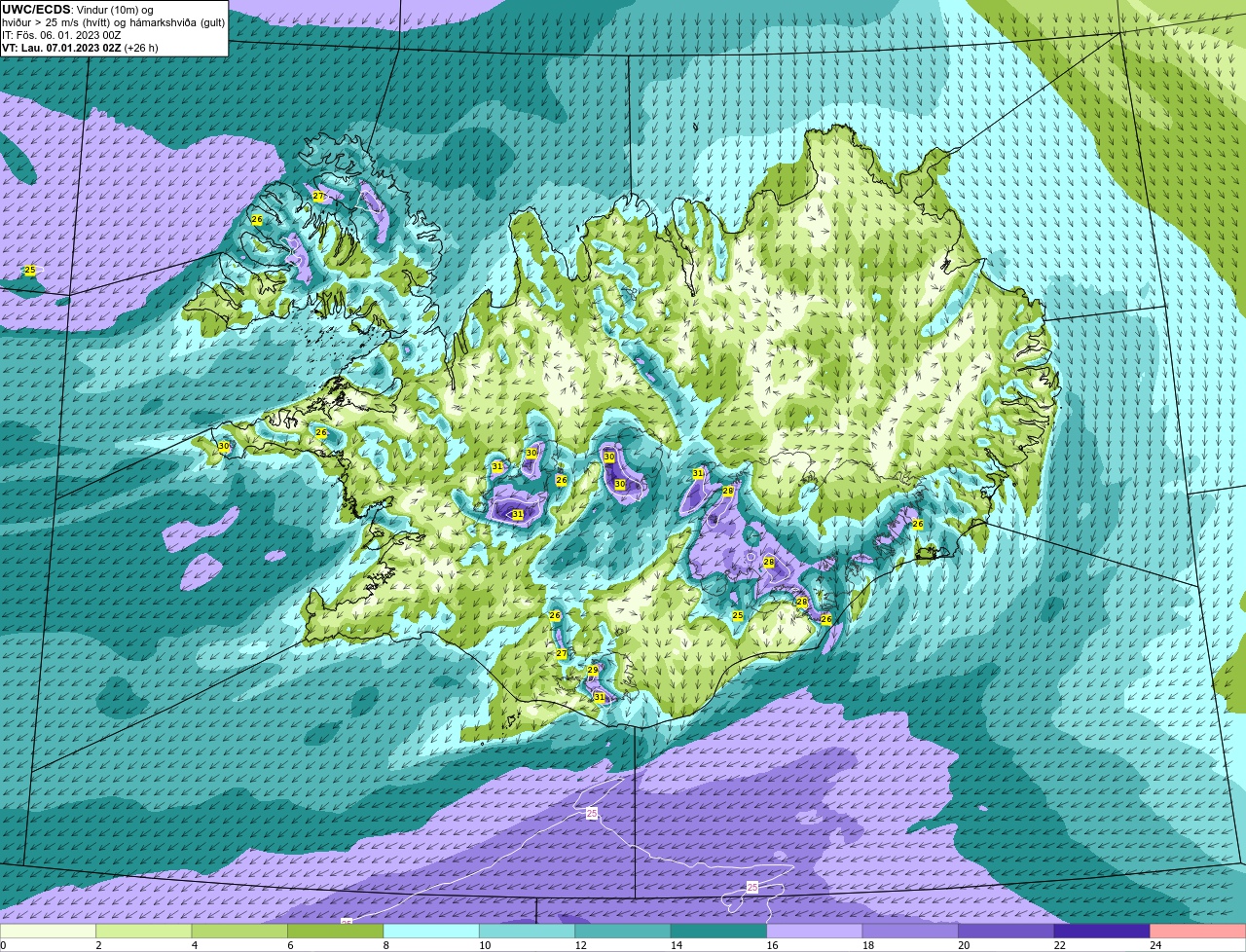Click the legend scale value 14
The width and height of the screenshot is (1246, 952).
[677, 945]
